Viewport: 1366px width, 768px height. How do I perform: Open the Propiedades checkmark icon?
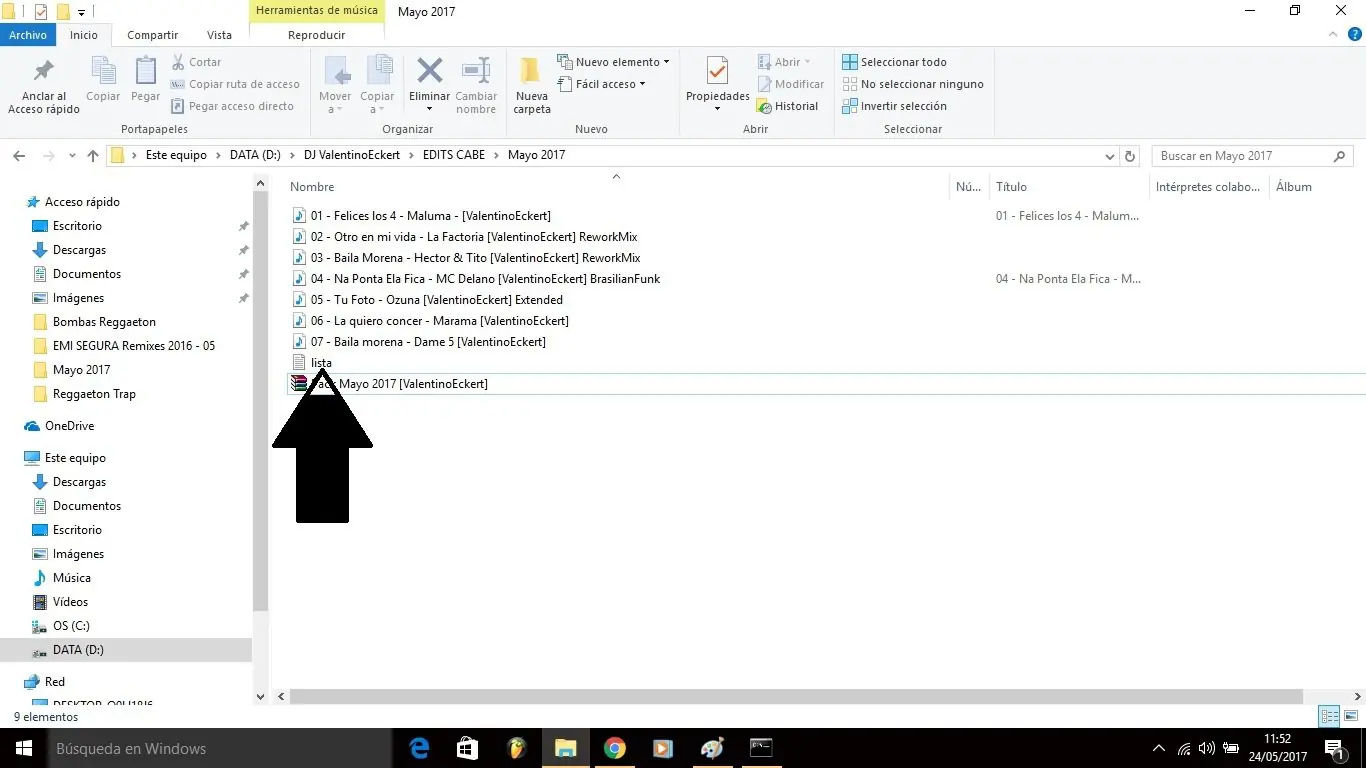click(717, 72)
